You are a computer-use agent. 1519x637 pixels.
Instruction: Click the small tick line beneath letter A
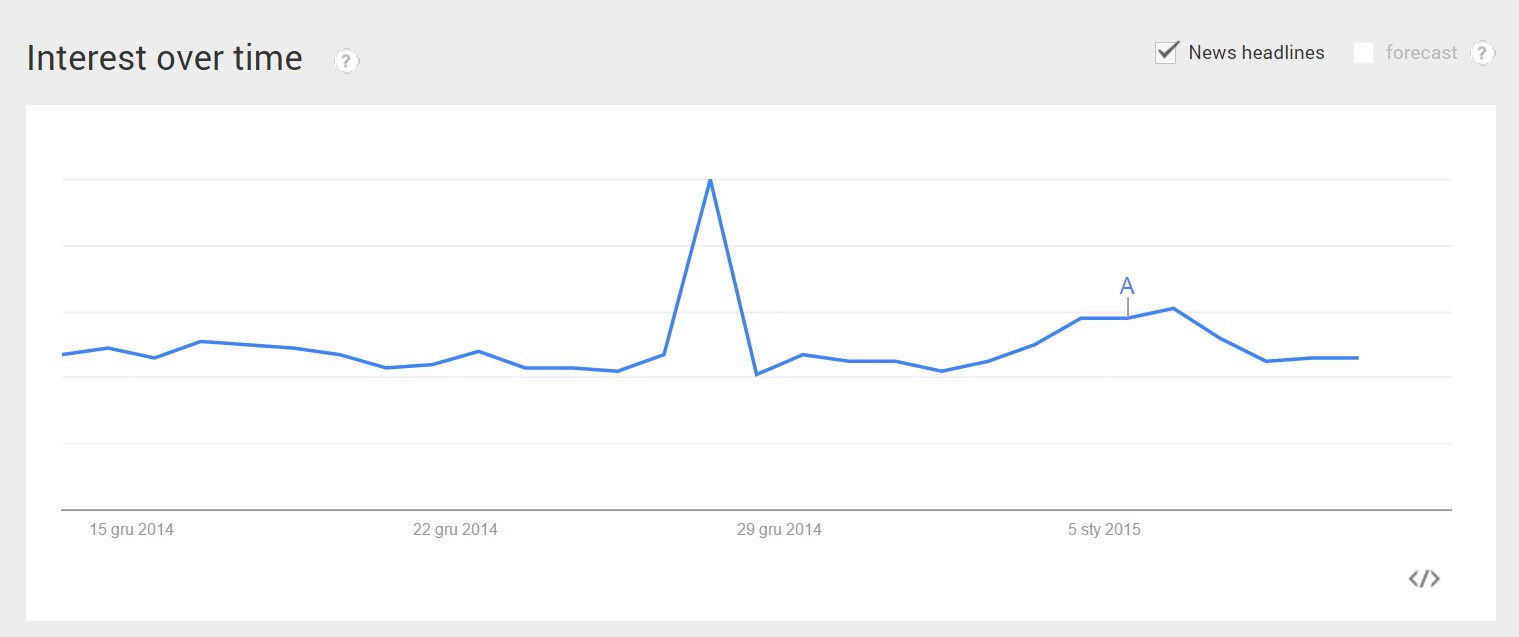click(x=1127, y=307)
